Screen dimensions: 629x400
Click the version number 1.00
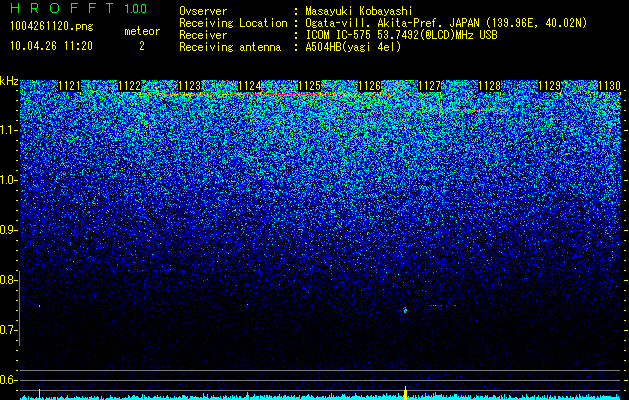click(x=136, y=9)
